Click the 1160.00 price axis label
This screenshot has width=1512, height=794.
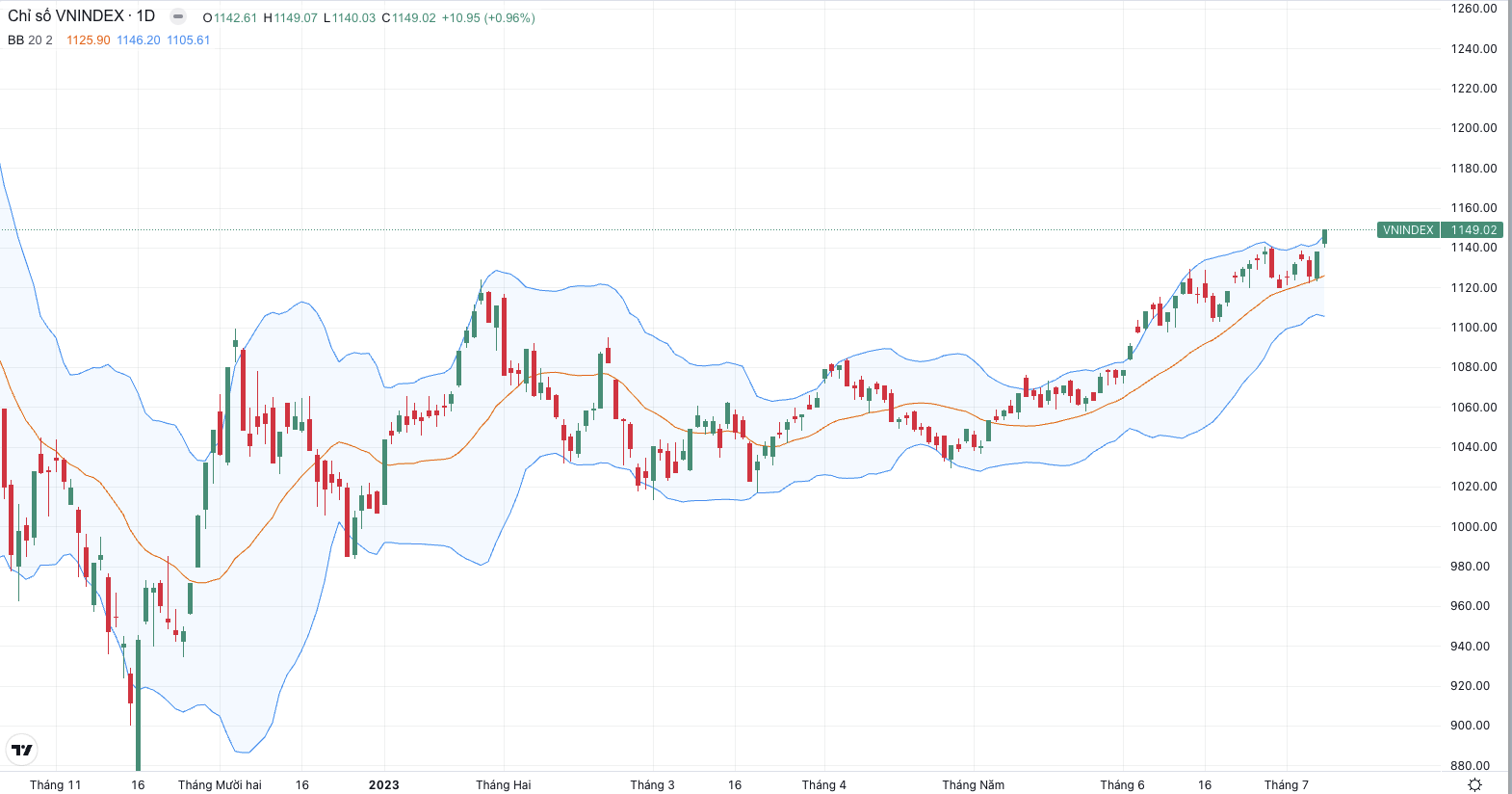pos(1474,208)
